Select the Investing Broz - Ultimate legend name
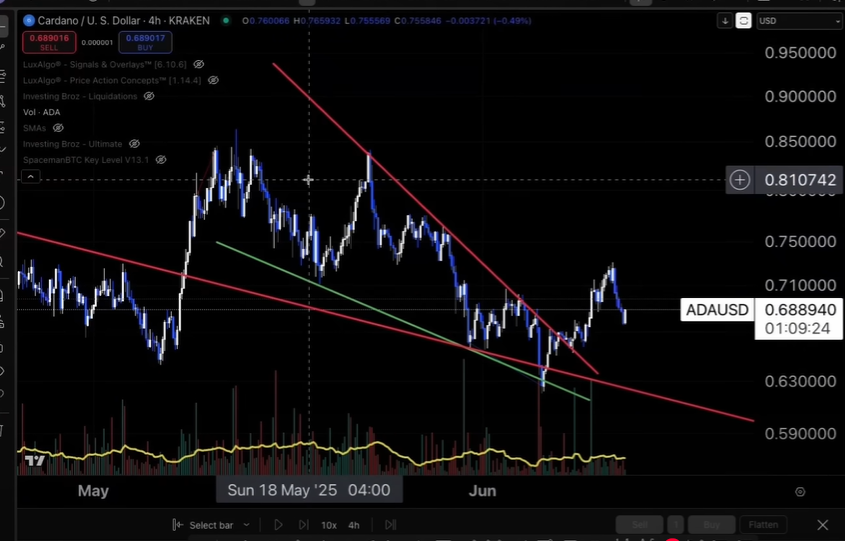The width and height of the screenshot is (845, 541). coord(73,144)
